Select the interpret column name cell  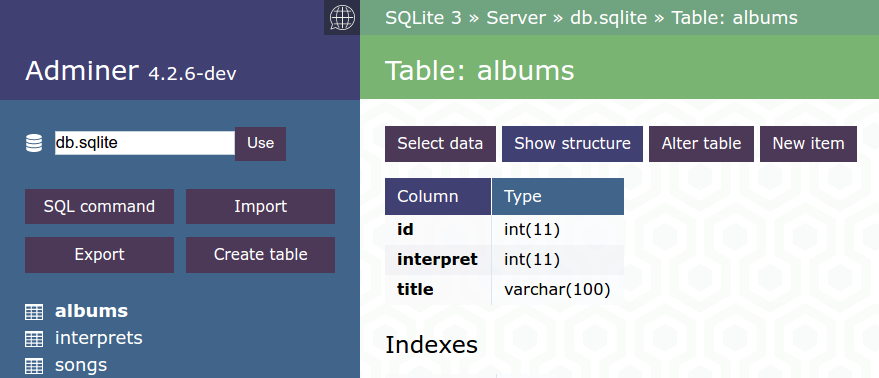(438, 260)
